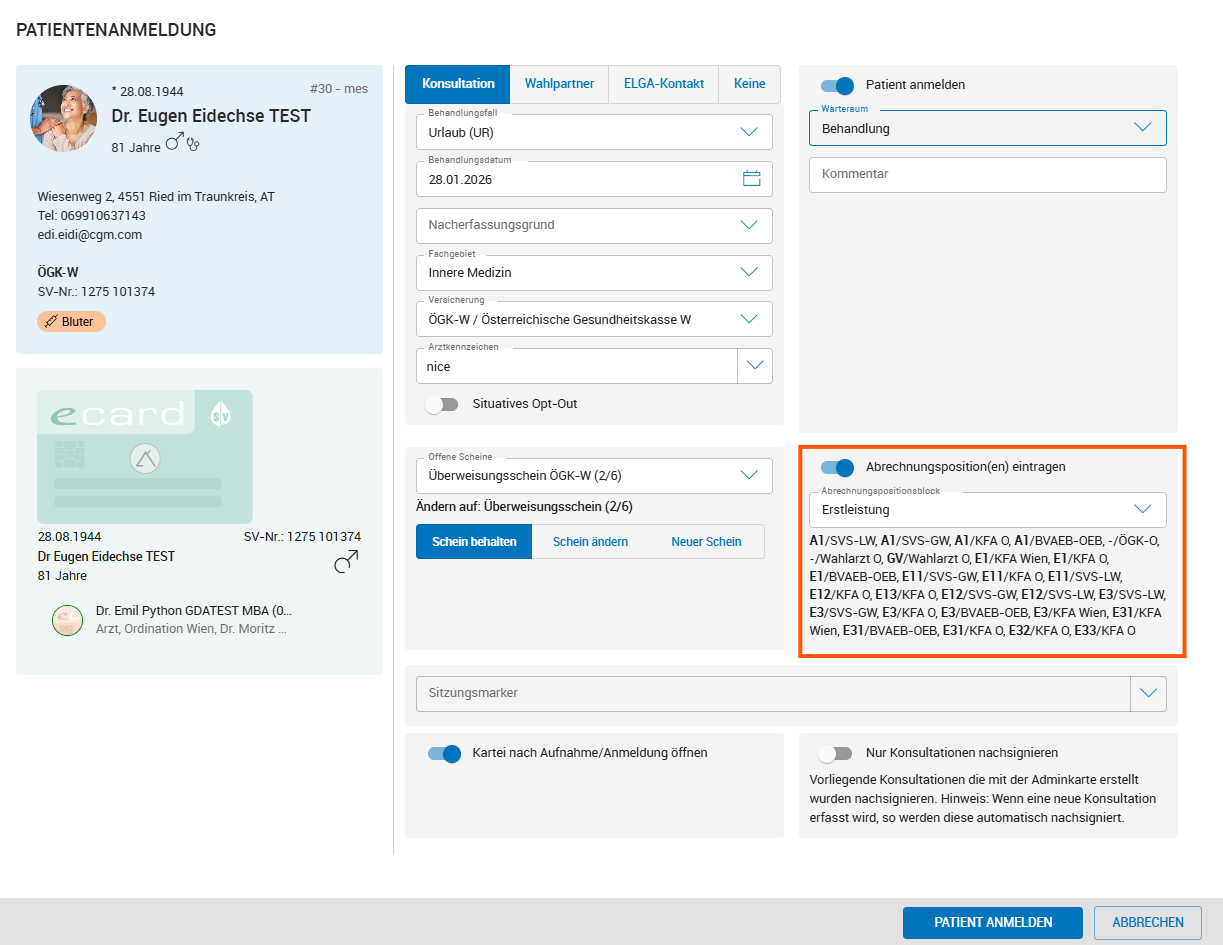Click the e-card image
This screenshot has width=1223, height=945.
point(145,457)
